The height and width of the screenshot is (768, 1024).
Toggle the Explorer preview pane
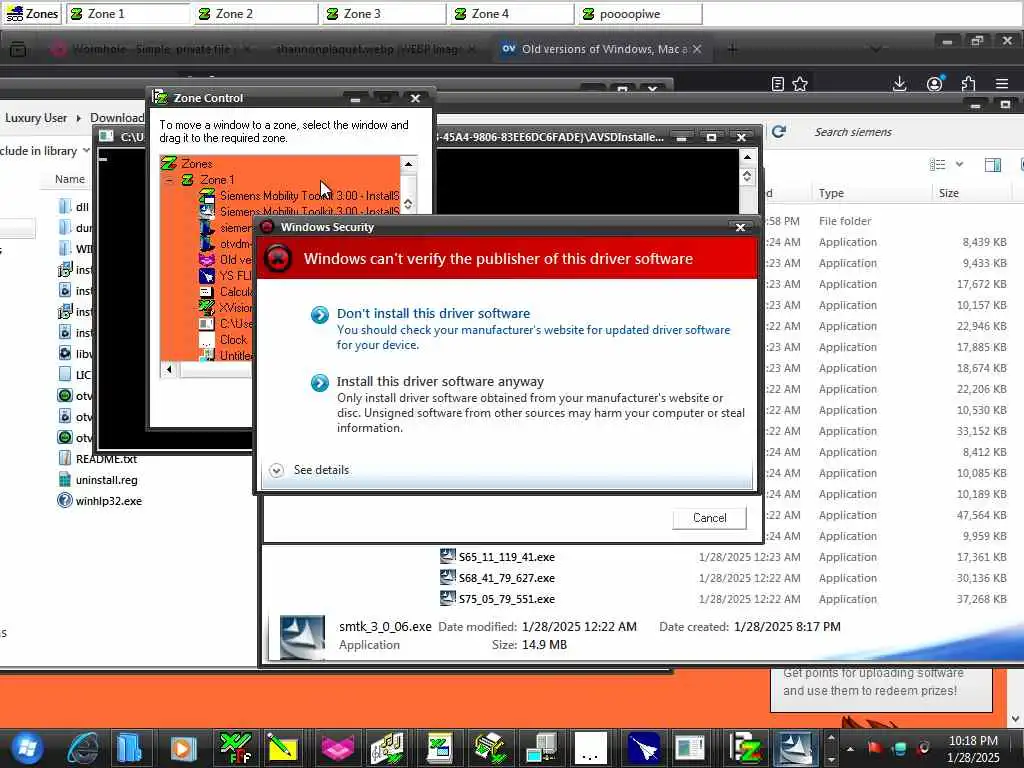click(993, 165)
